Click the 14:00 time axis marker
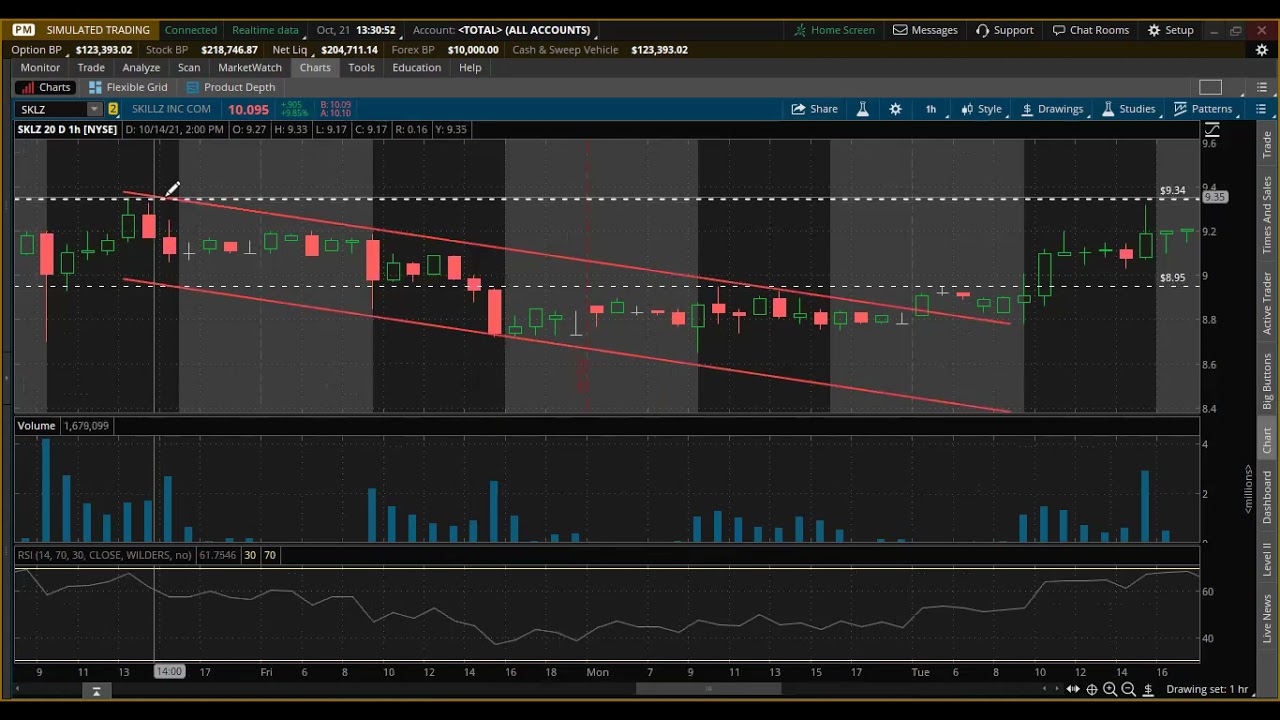1280x720 pixels. [169, 672]
